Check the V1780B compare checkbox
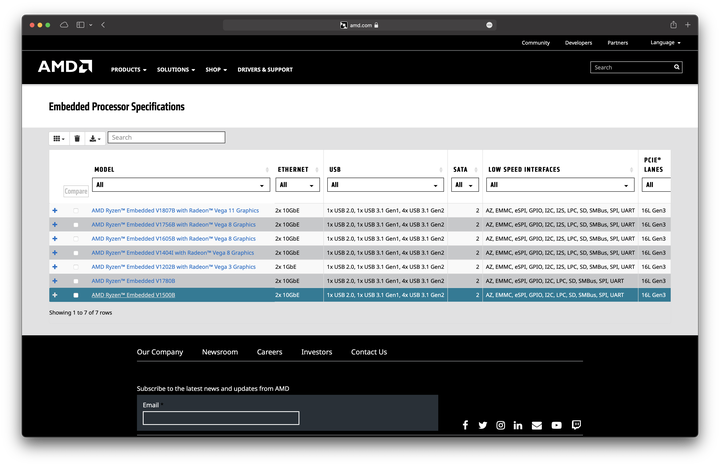This screenshot has width=720, height=466. pyautogui.click(x=76, y=281)
